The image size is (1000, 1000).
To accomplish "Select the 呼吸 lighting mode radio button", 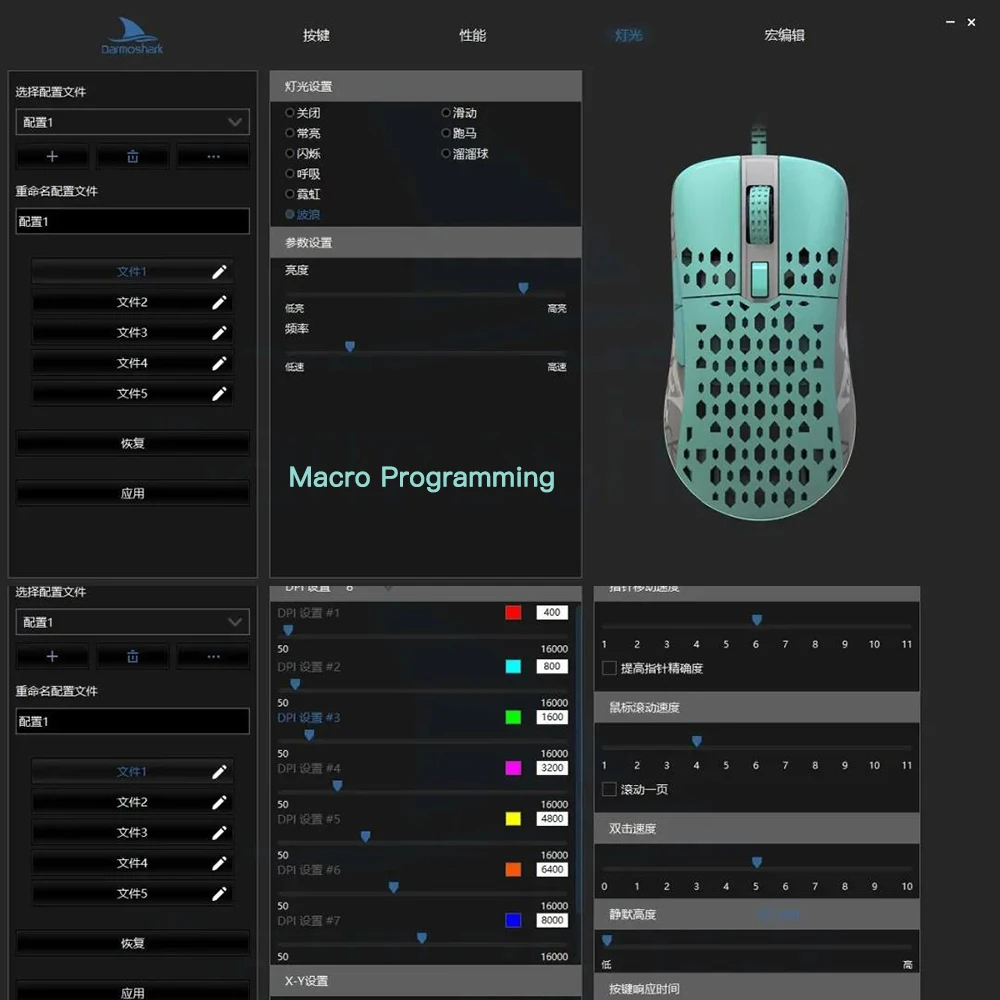I will [290, 173].
